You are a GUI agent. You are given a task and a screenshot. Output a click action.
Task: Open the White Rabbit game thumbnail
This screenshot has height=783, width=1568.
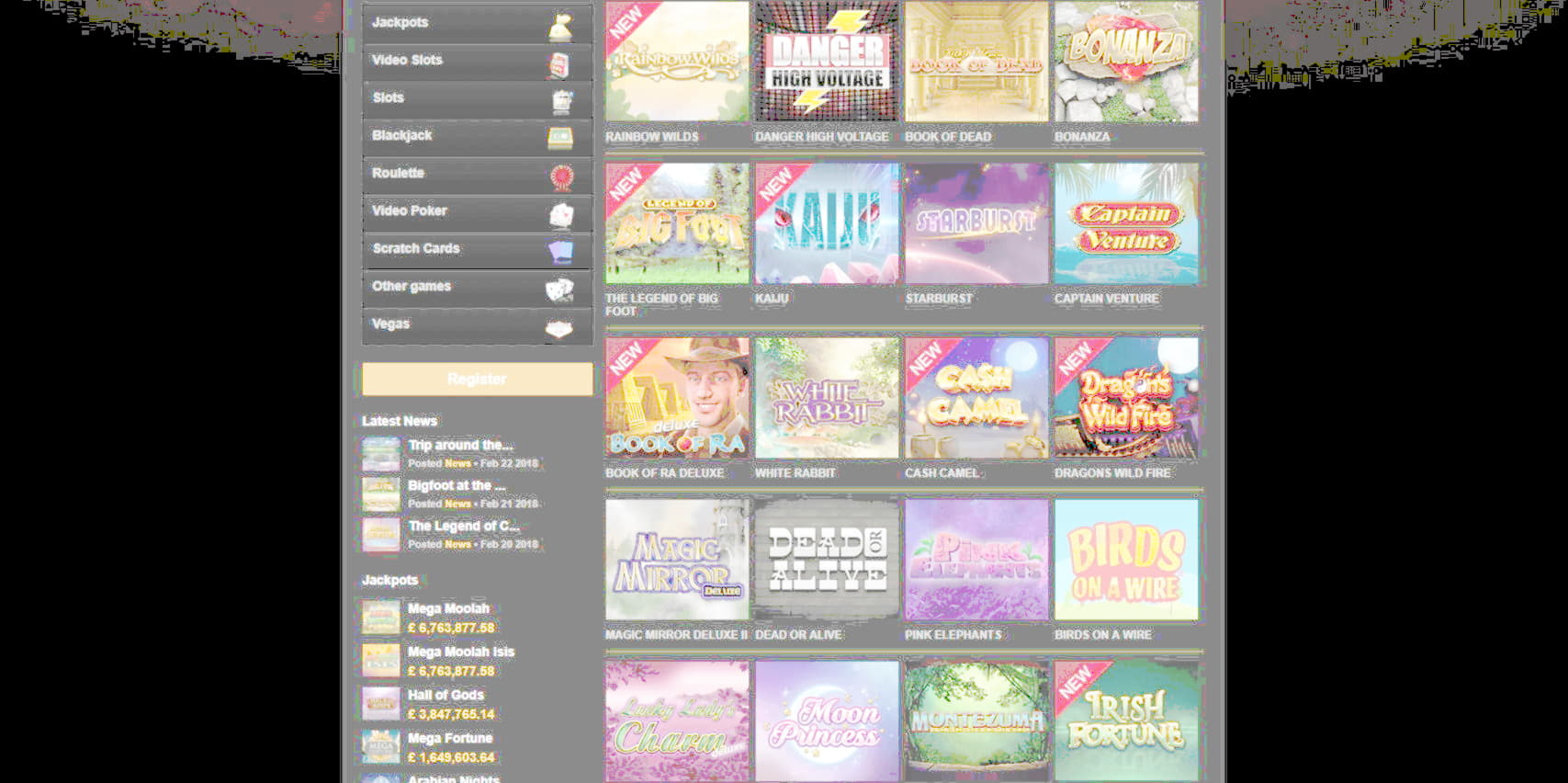click(827, 398)
